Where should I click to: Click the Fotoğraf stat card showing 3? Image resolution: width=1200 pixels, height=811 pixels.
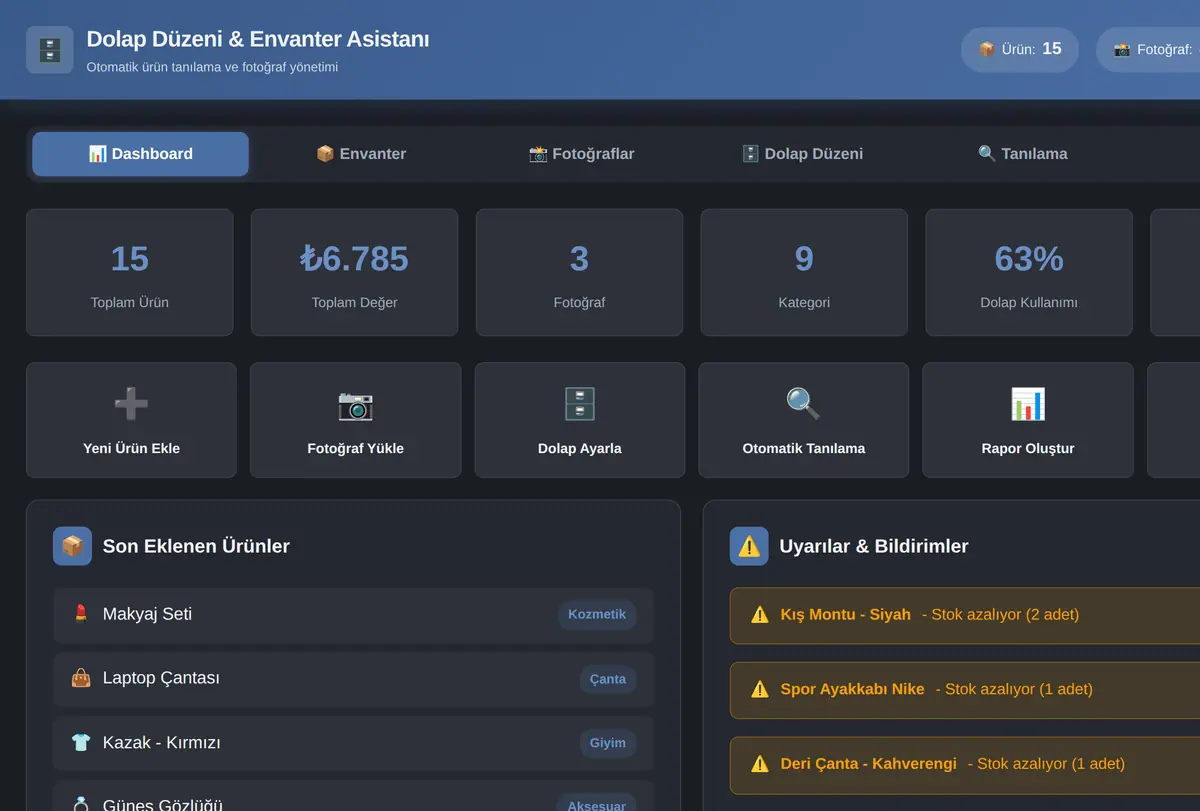tap(579, 272)
